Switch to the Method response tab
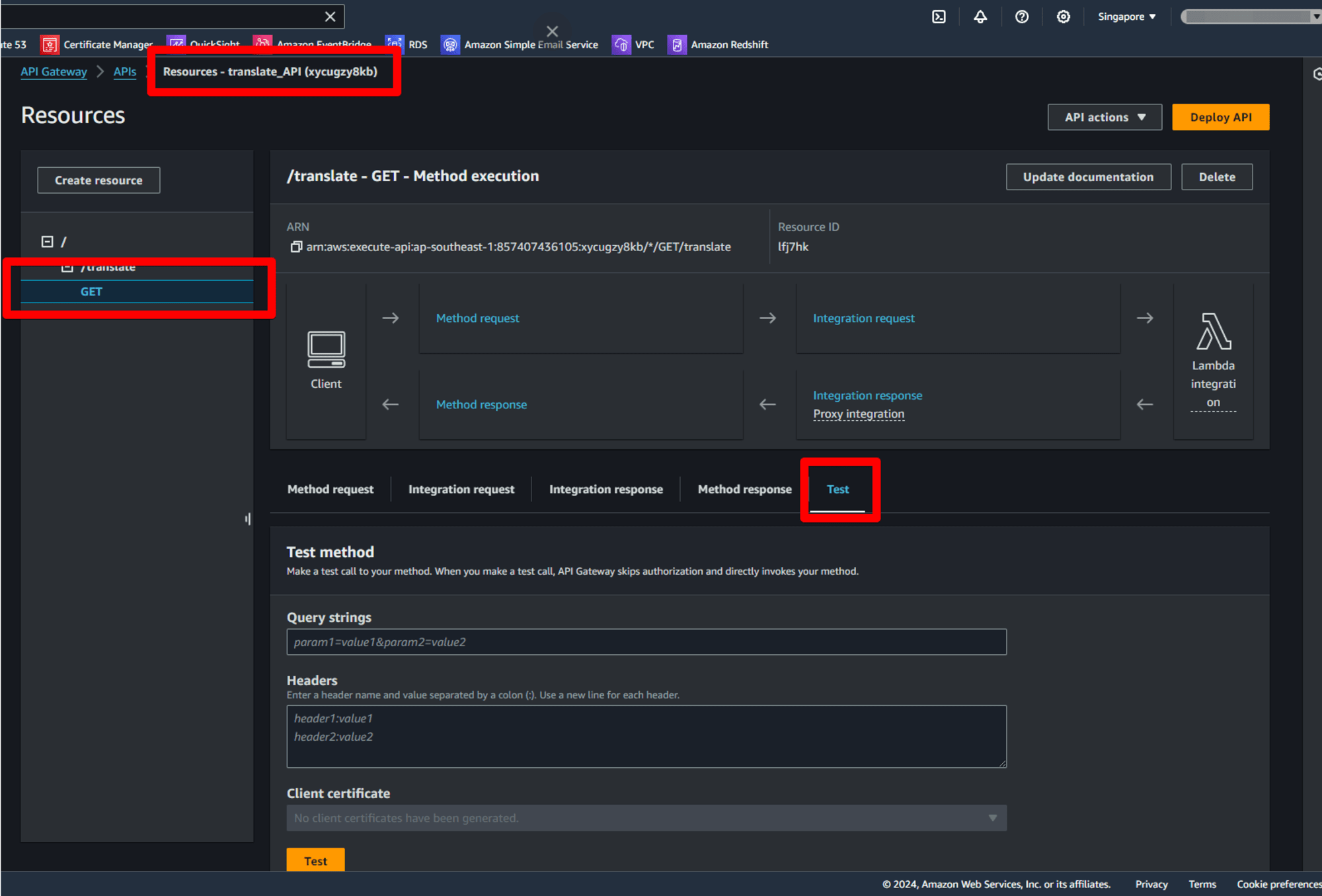 (x=744, y=490)
